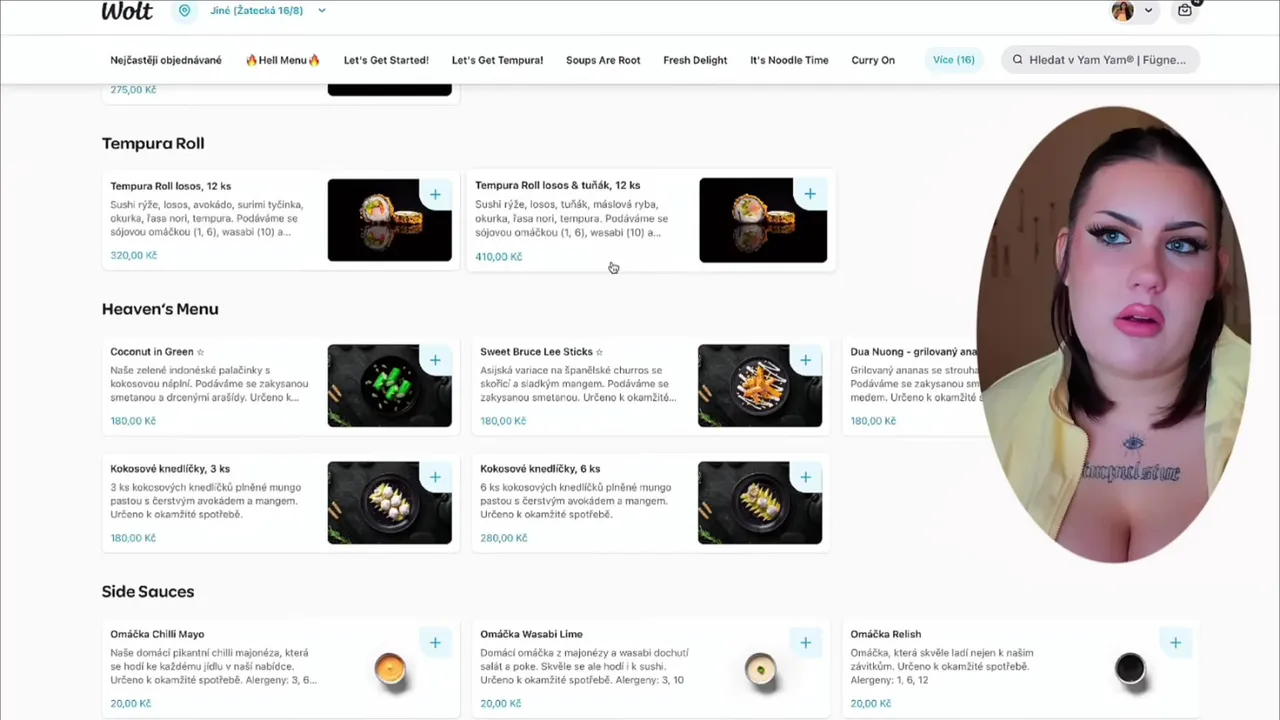Open Tempura Roll losos, 12 ks photo
Image resolution: width=1280 pixels, height=720 pixels.
coord(389,220)
